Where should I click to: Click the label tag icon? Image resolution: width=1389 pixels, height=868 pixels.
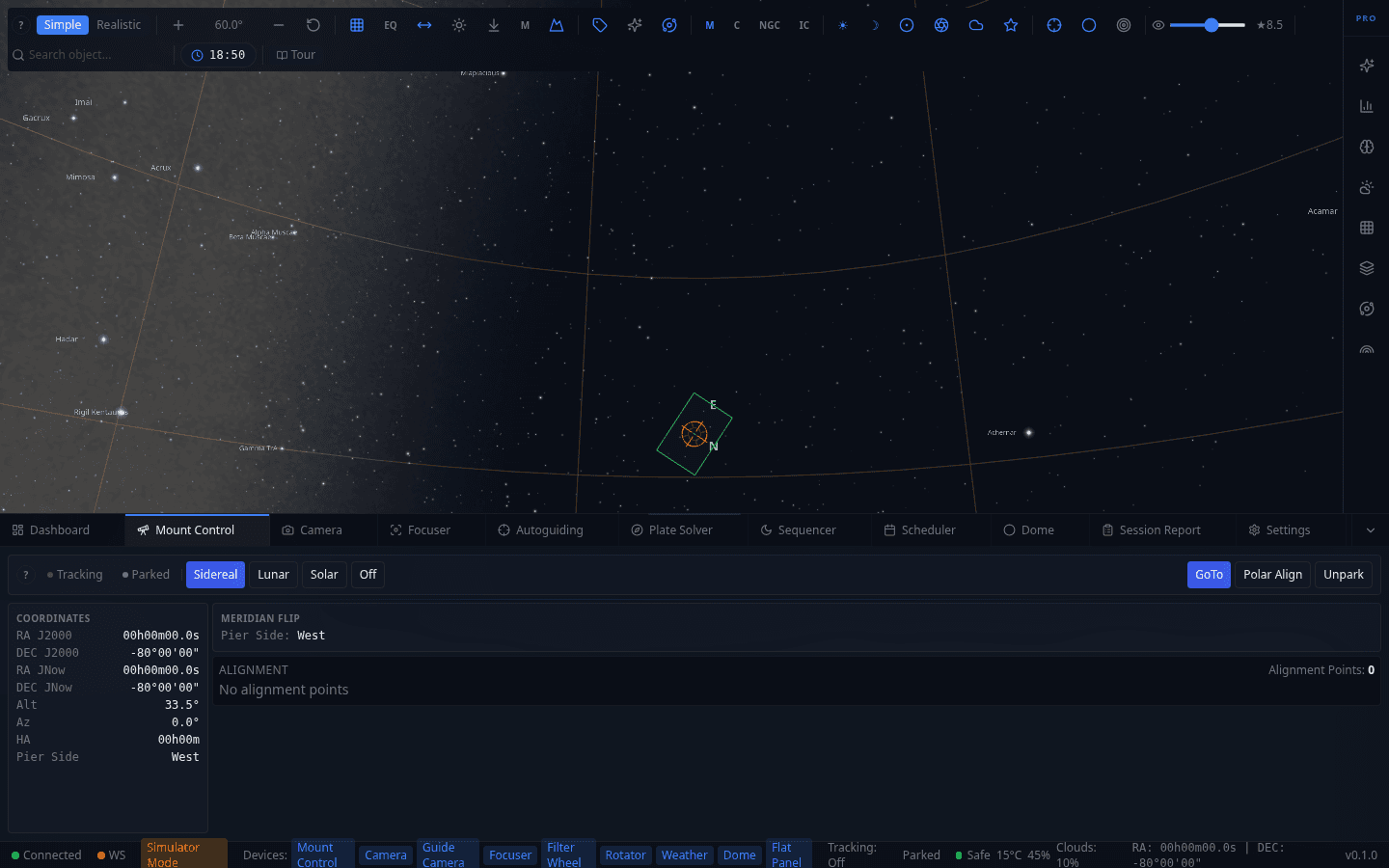(600, 25)
